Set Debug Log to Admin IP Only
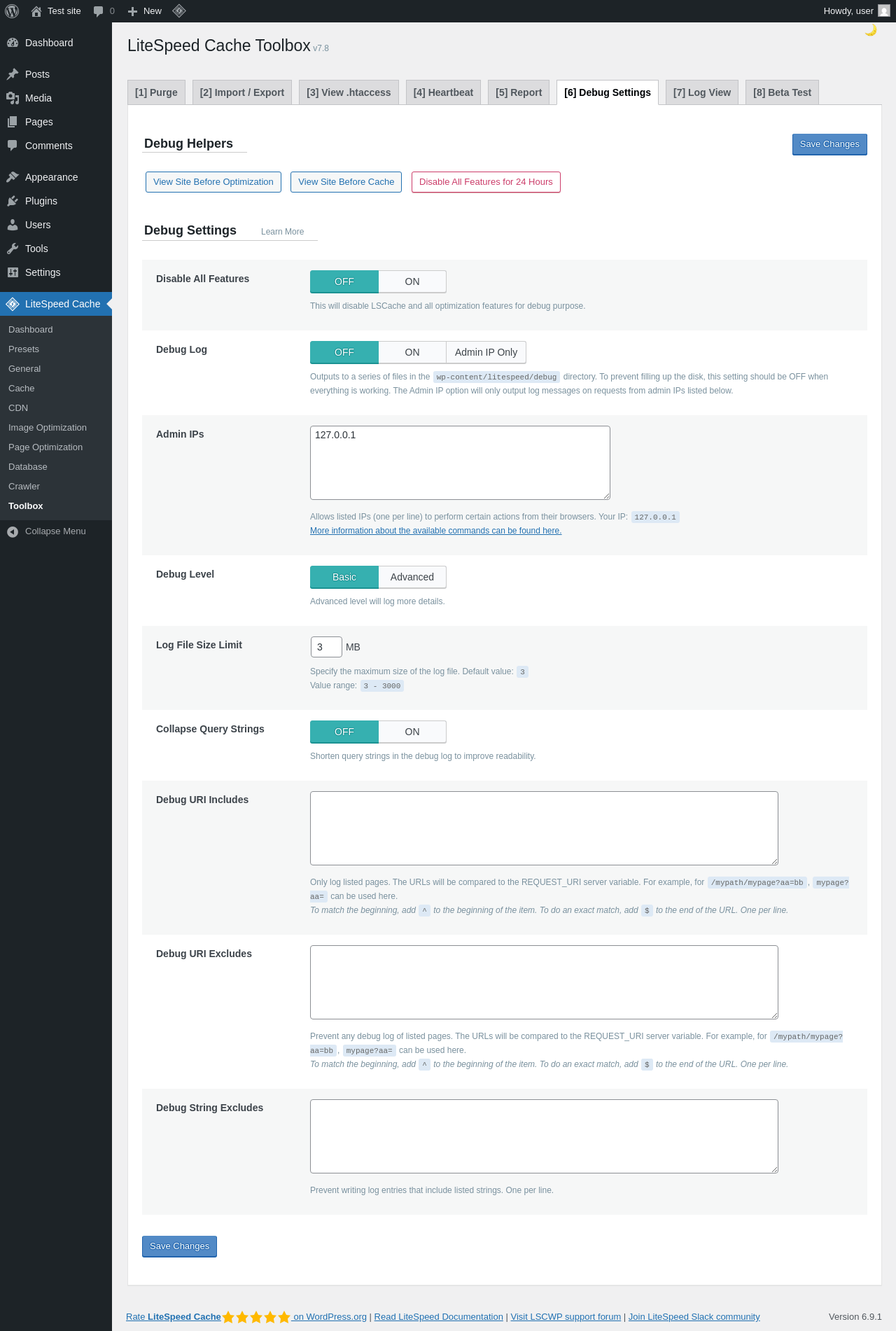This screenshot has height=1331, width=896. click(x=486, y=352)
